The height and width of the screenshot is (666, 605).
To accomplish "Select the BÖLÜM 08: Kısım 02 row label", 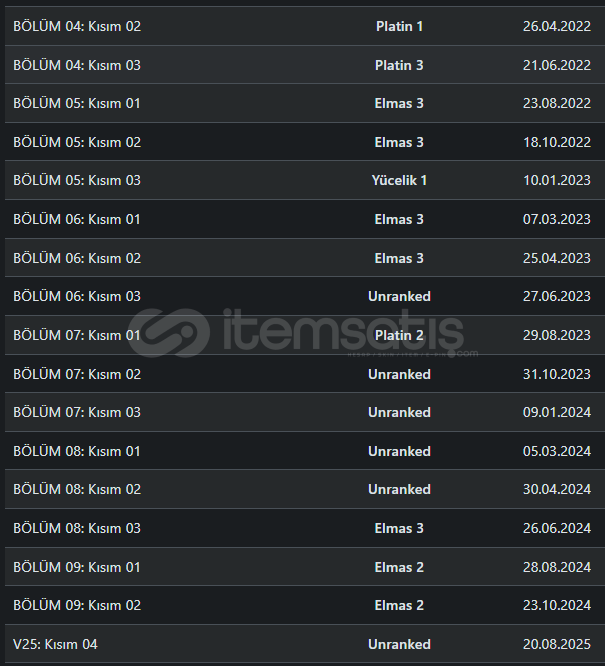I will click(77, 489).
